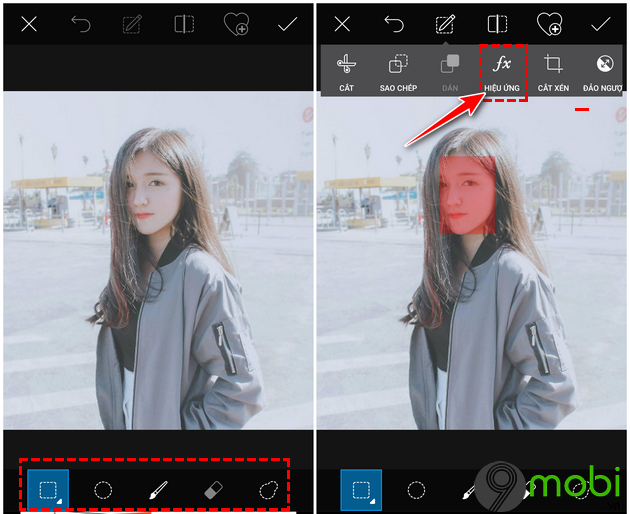630x514 pixels.
Task: Open HIỆU ỨNG fx effects
Action: (502, 72)
